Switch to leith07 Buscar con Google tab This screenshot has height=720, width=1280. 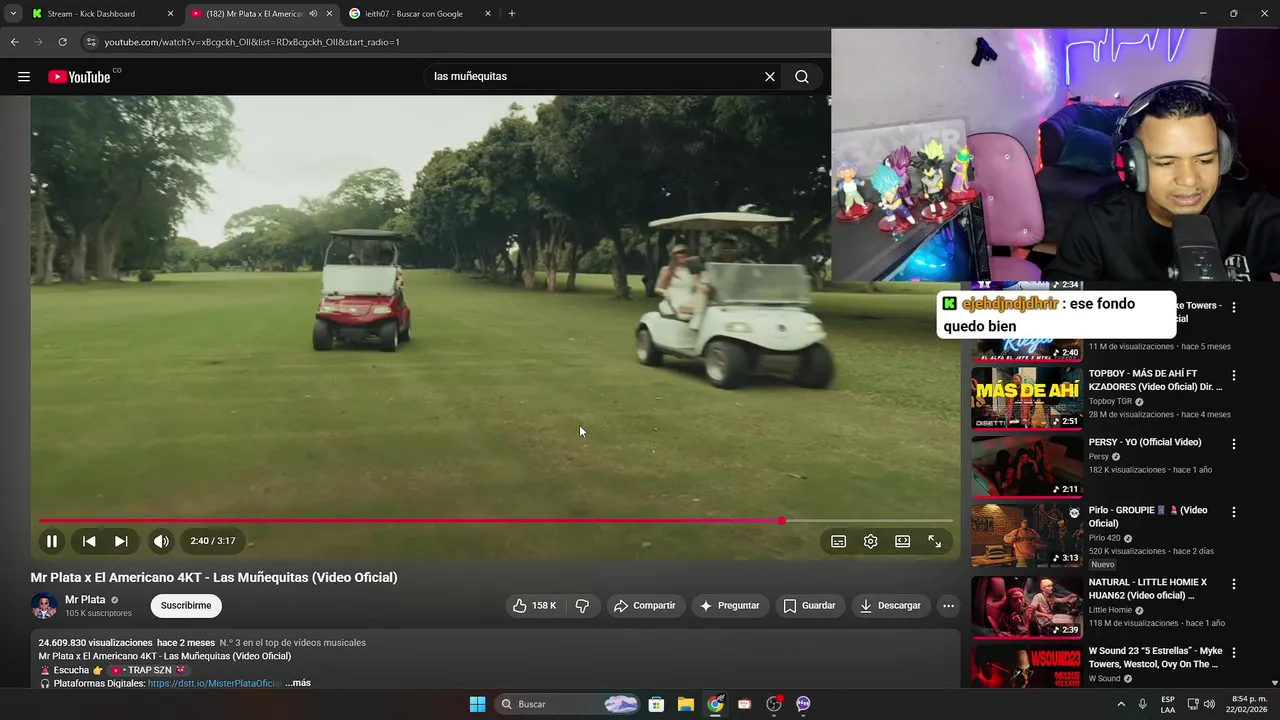[420, 14]
